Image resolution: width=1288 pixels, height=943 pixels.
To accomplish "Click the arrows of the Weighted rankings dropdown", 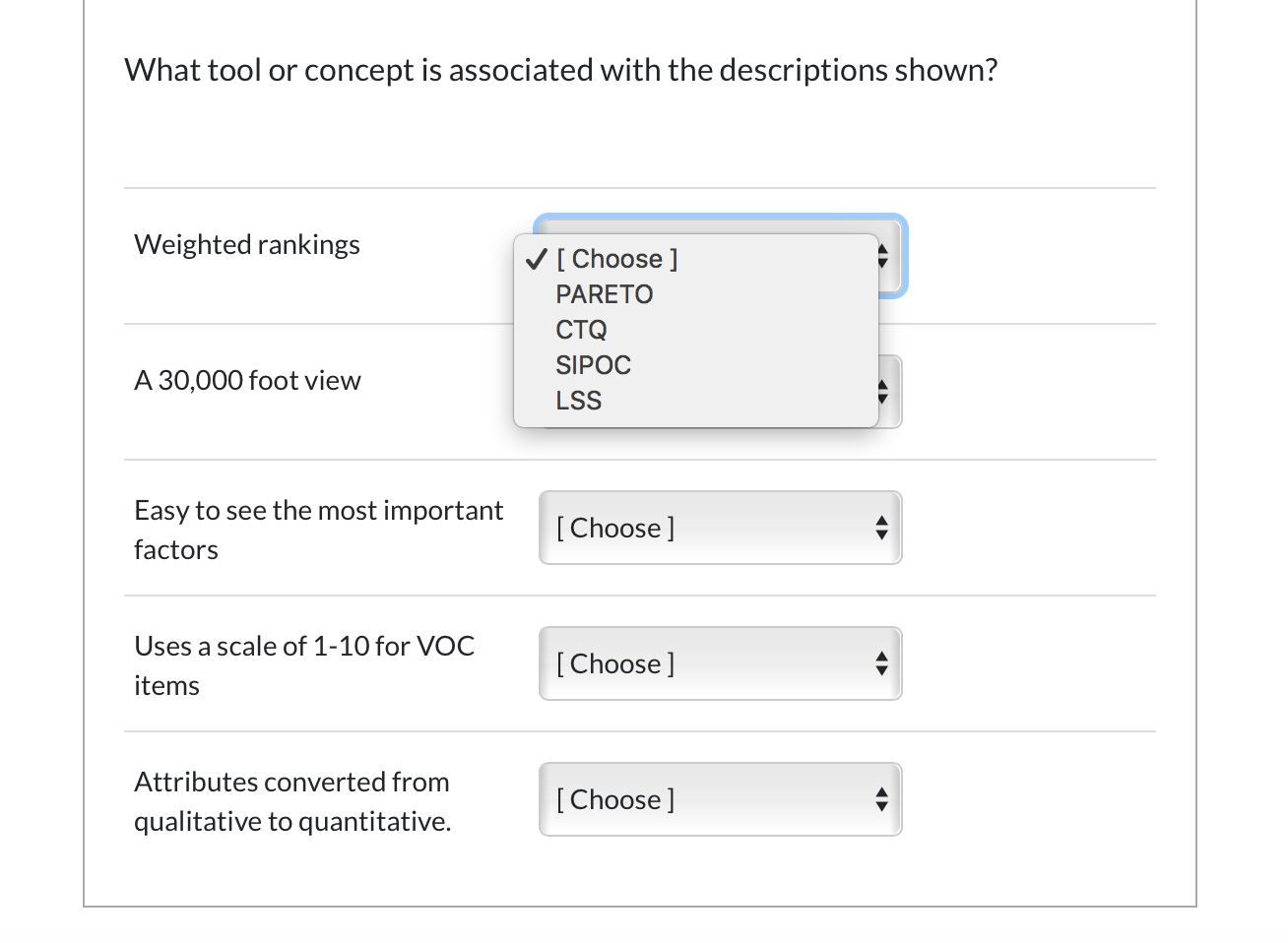I will click(x=883, y=256).
